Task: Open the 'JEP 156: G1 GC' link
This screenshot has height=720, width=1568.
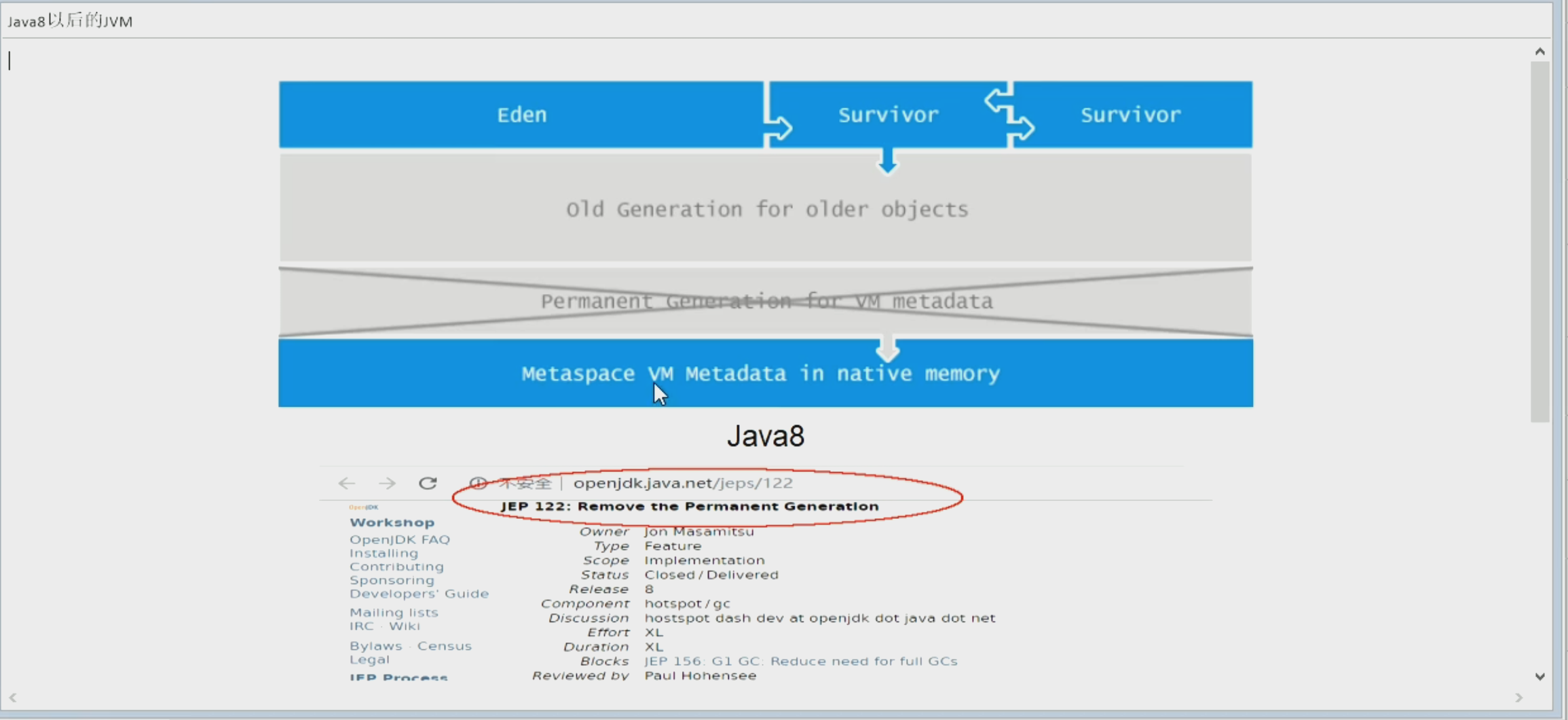Action: click(801, 661)
